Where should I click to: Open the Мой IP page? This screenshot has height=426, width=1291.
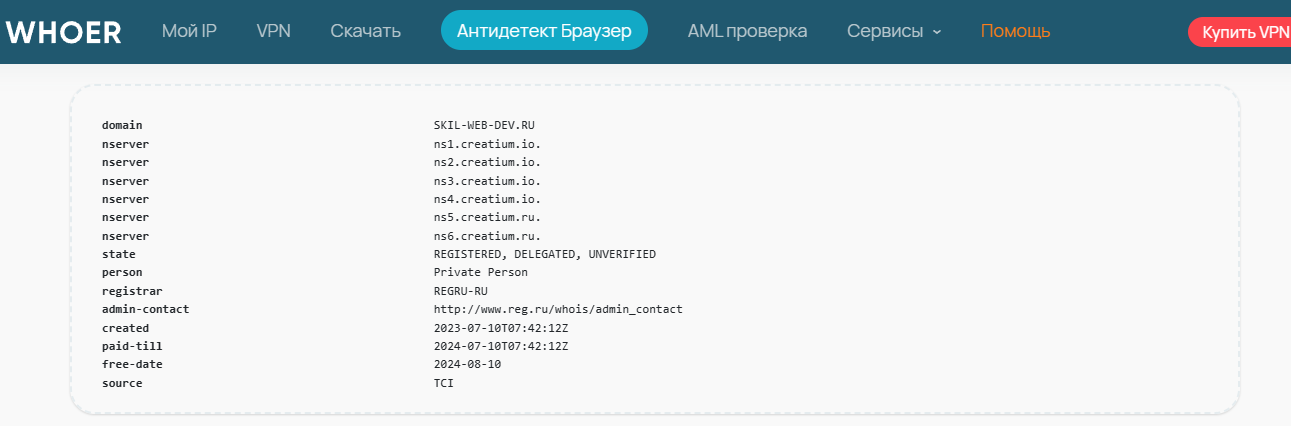coord(189,31)
